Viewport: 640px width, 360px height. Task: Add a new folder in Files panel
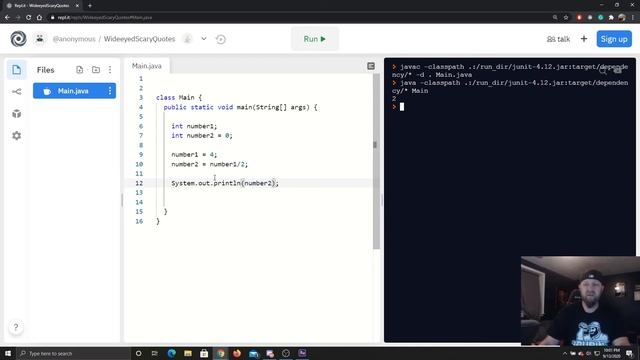[96, 70]
